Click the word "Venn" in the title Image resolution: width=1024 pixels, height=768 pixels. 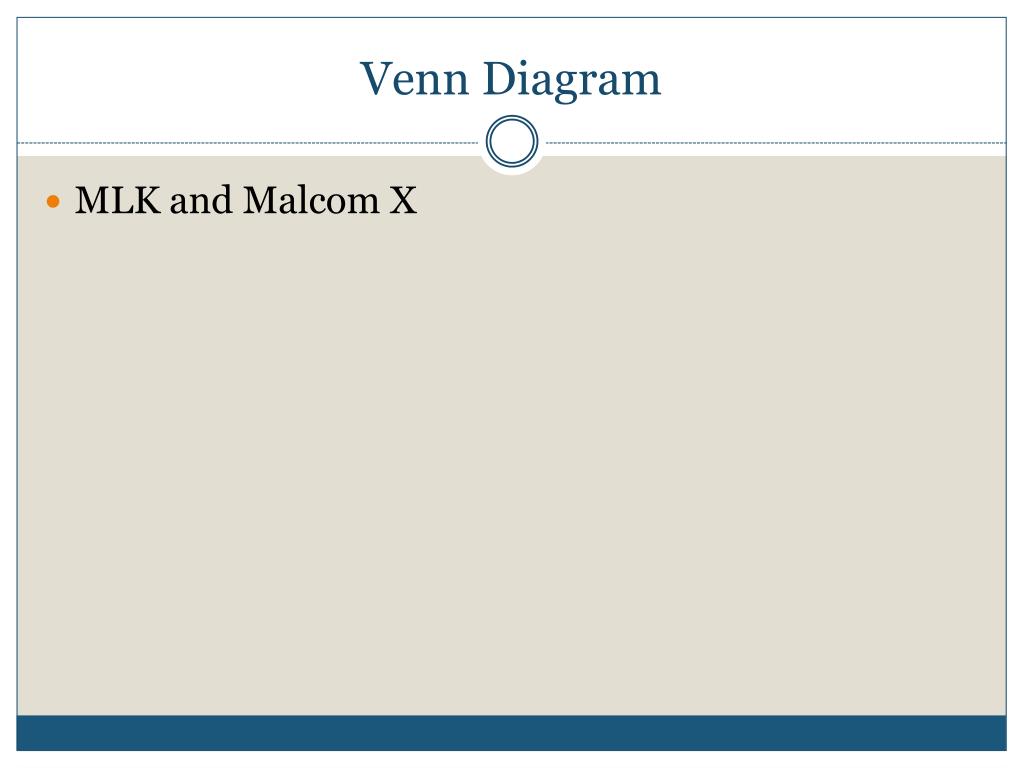(x=414, y=78)
